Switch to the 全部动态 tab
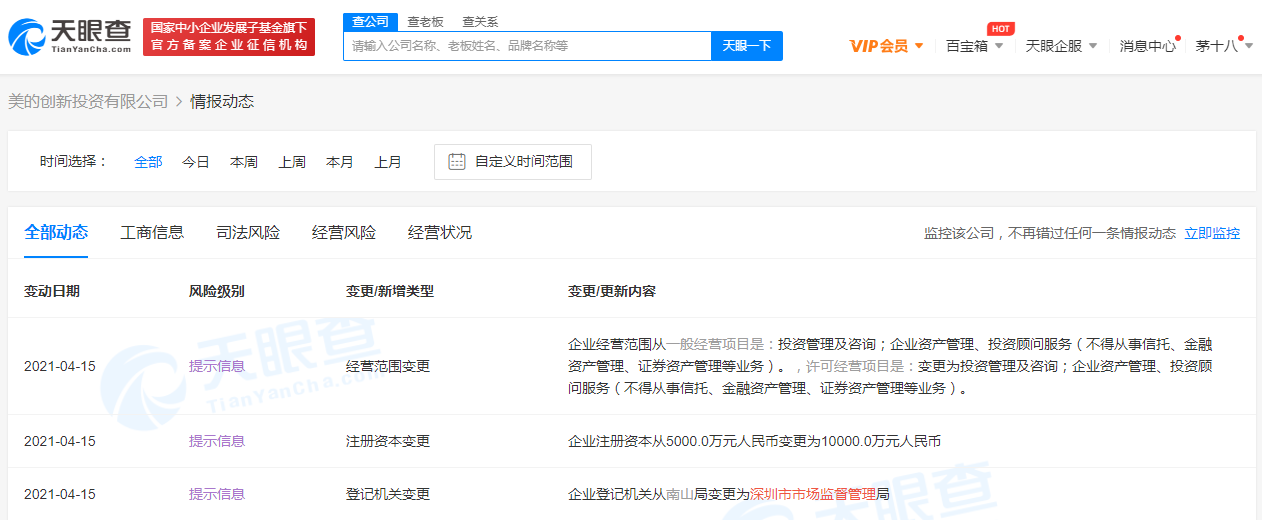The image size is (1262, 520). tap(56, 233)
